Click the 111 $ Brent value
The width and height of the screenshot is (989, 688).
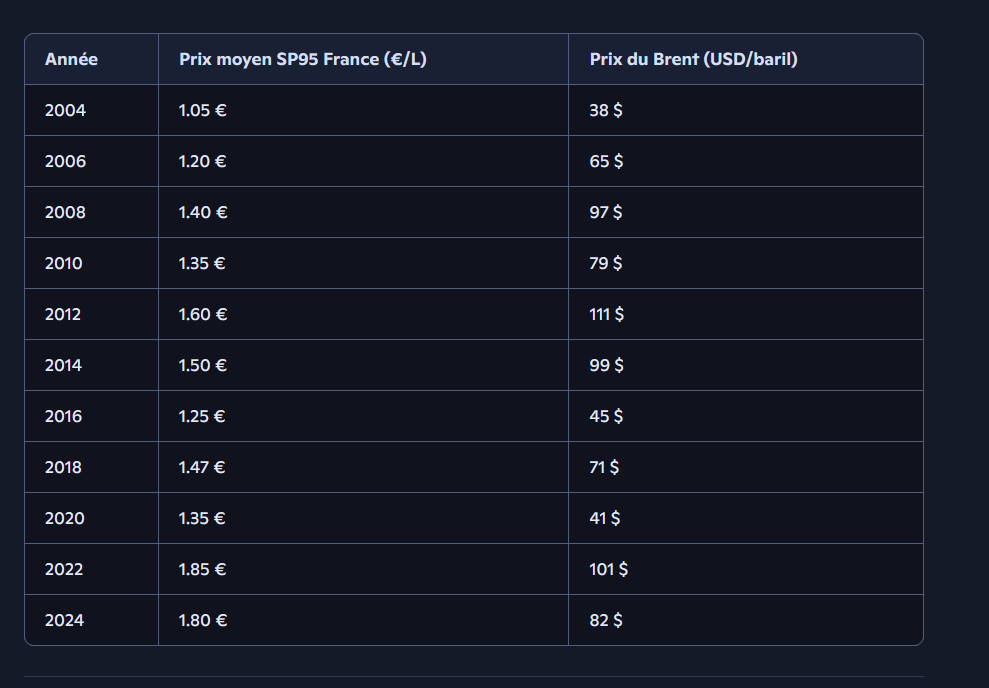pos(606,315)
